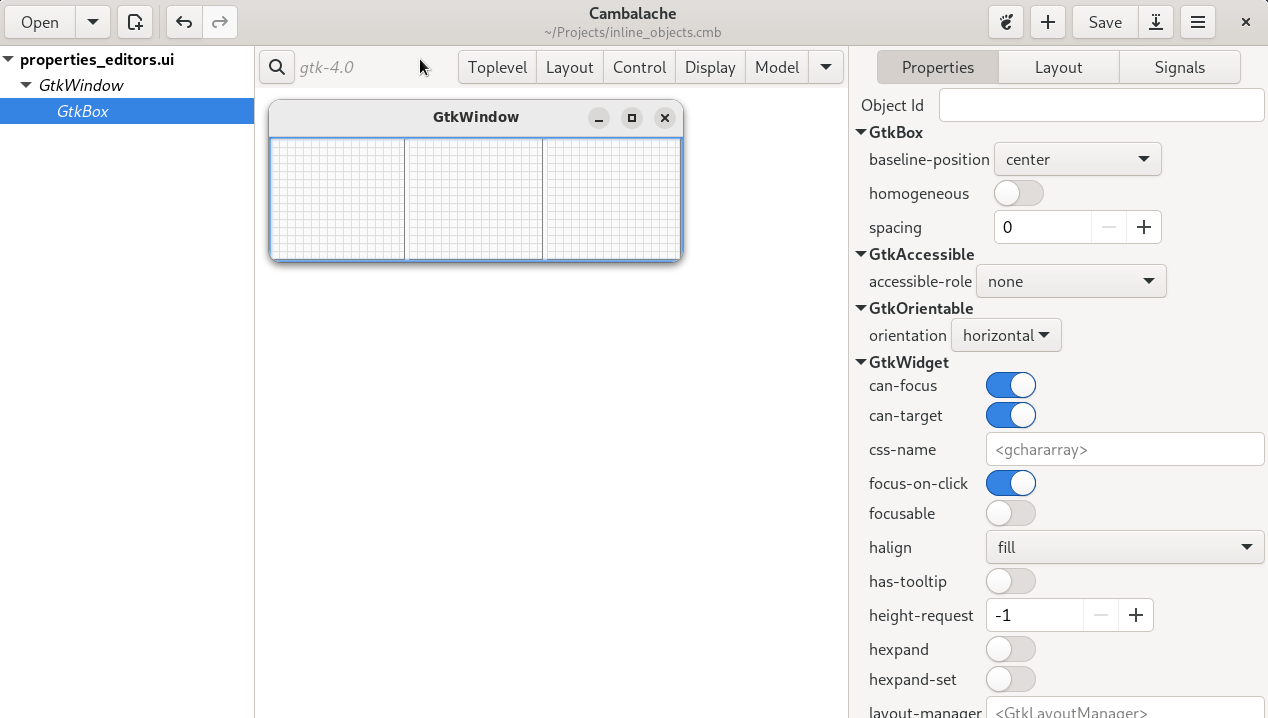Image resolution: width=1268 pixels, height=718 pixels.
Task: Click the third placeholder in GtkBox preview
Action: coord(613,199)
